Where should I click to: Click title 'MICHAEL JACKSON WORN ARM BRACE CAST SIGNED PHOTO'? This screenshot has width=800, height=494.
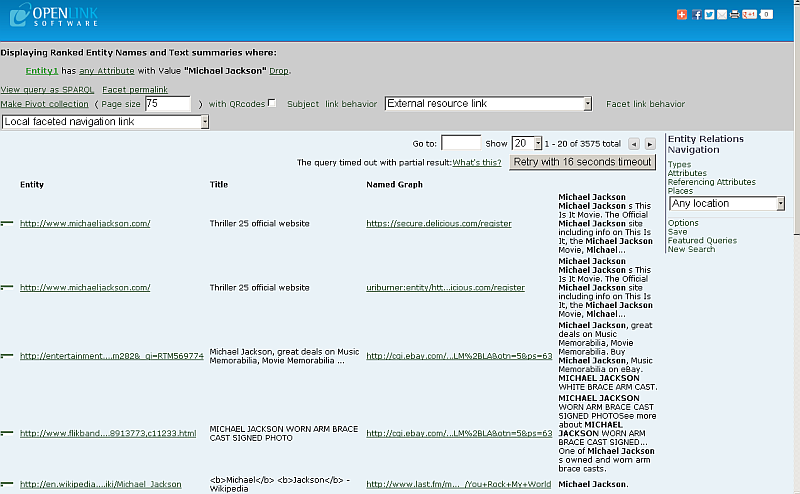(284, 433)
